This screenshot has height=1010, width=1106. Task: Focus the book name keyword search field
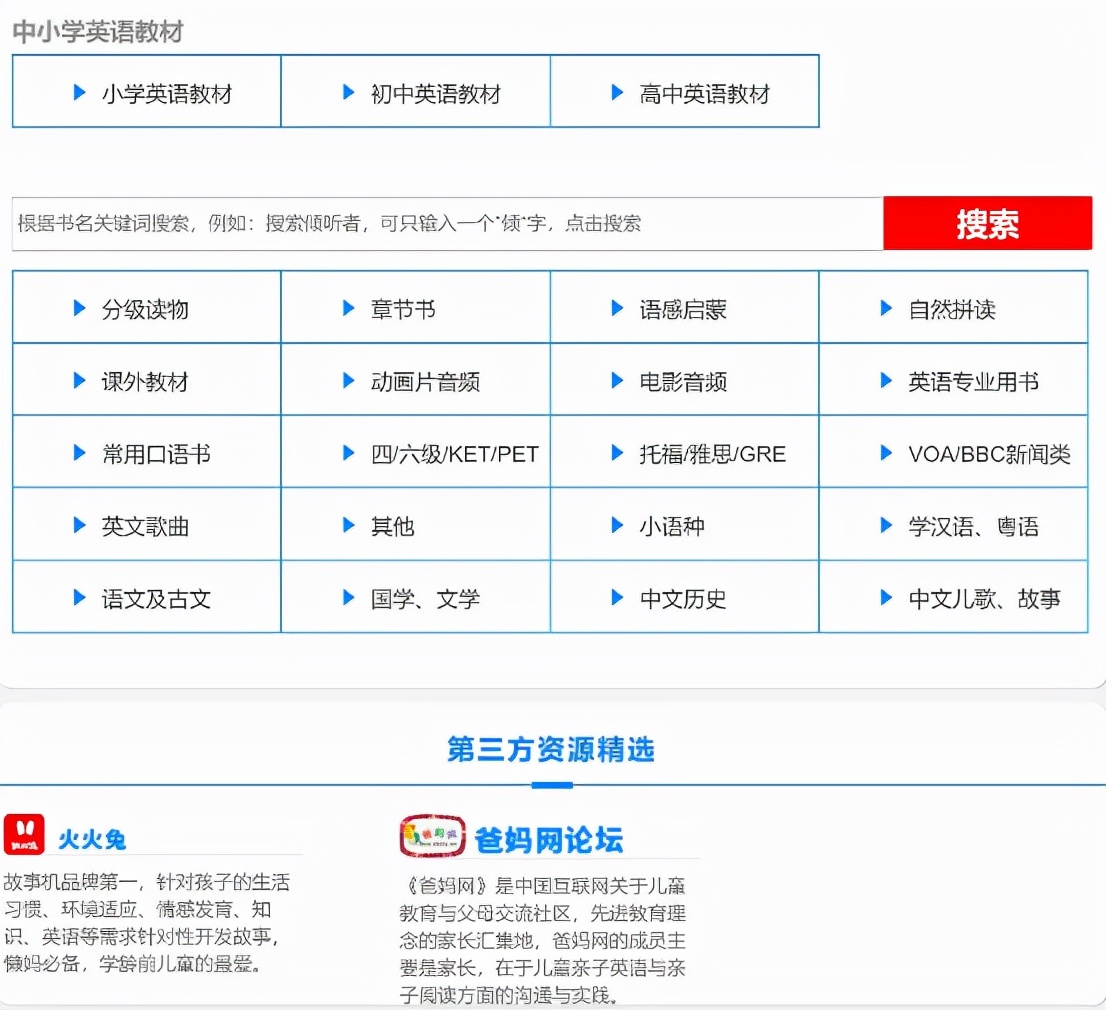click(447, 223)
